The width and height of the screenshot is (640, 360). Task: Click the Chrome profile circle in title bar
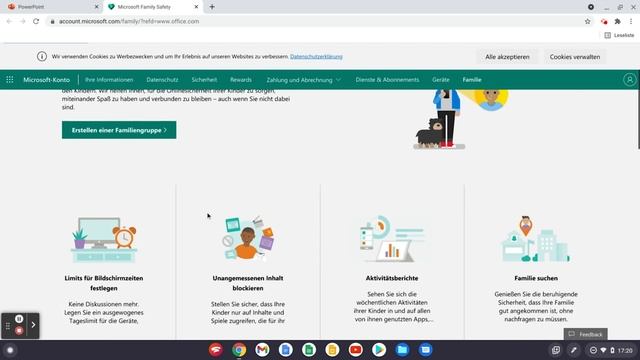pyautogui.click(x=591, y=7)
